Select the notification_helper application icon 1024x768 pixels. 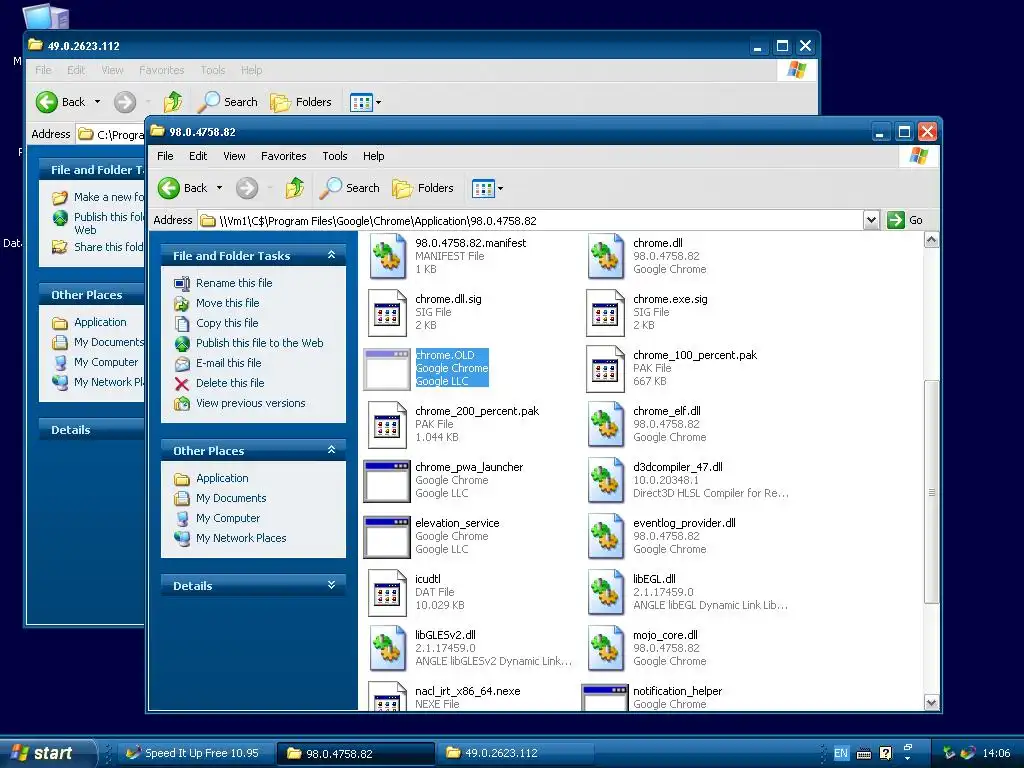605,697
